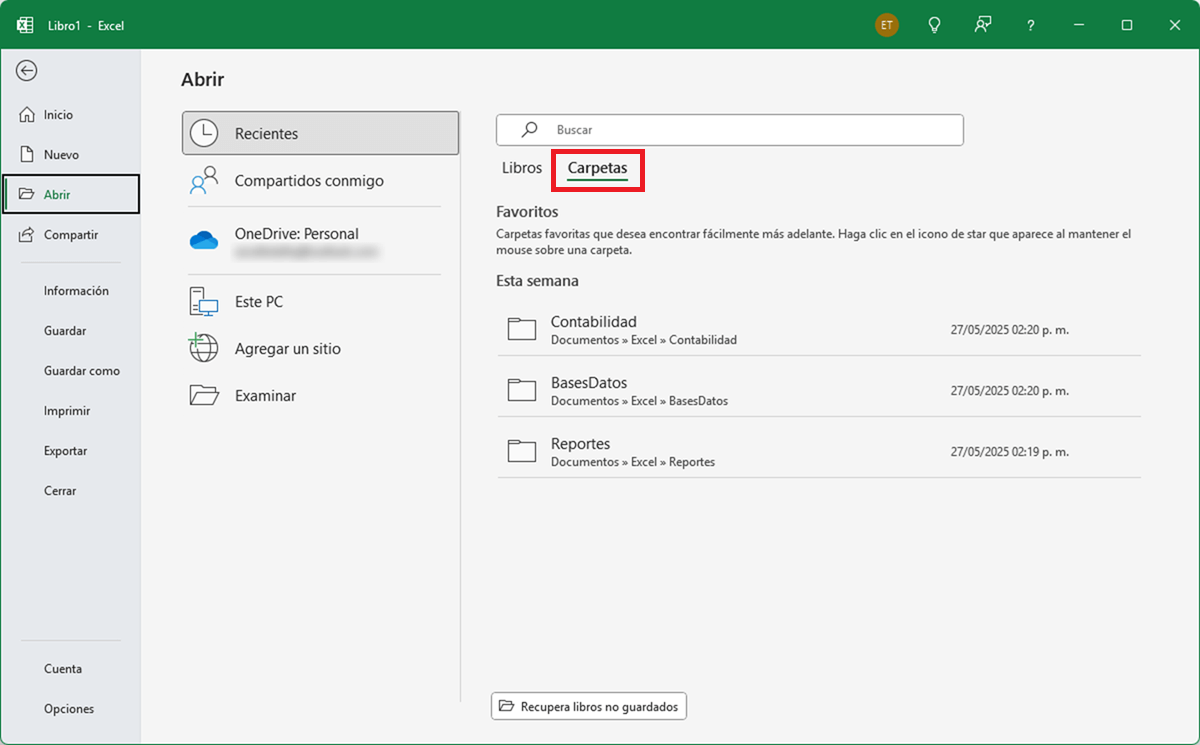Click the Este PC computer icon
The width and height of the screenshot is (1200, 745).
click(x=204, y=301)
